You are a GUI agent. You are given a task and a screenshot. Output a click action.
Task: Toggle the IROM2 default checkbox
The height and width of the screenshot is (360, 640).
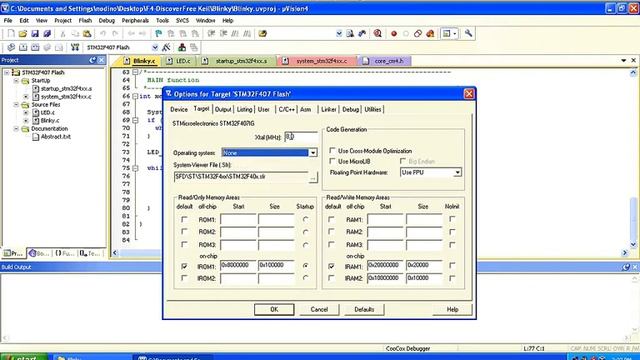tap(184, 278)
